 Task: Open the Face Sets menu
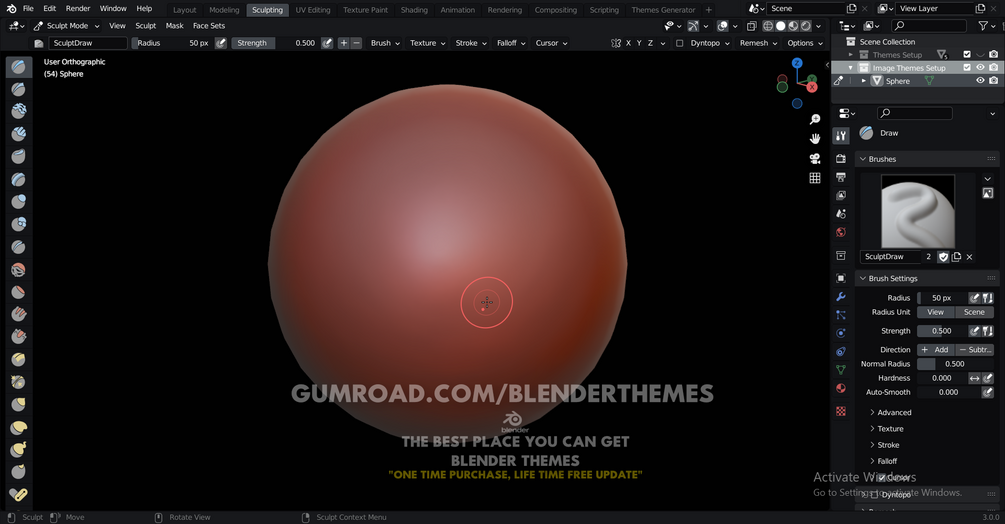[x=209, y=26]
